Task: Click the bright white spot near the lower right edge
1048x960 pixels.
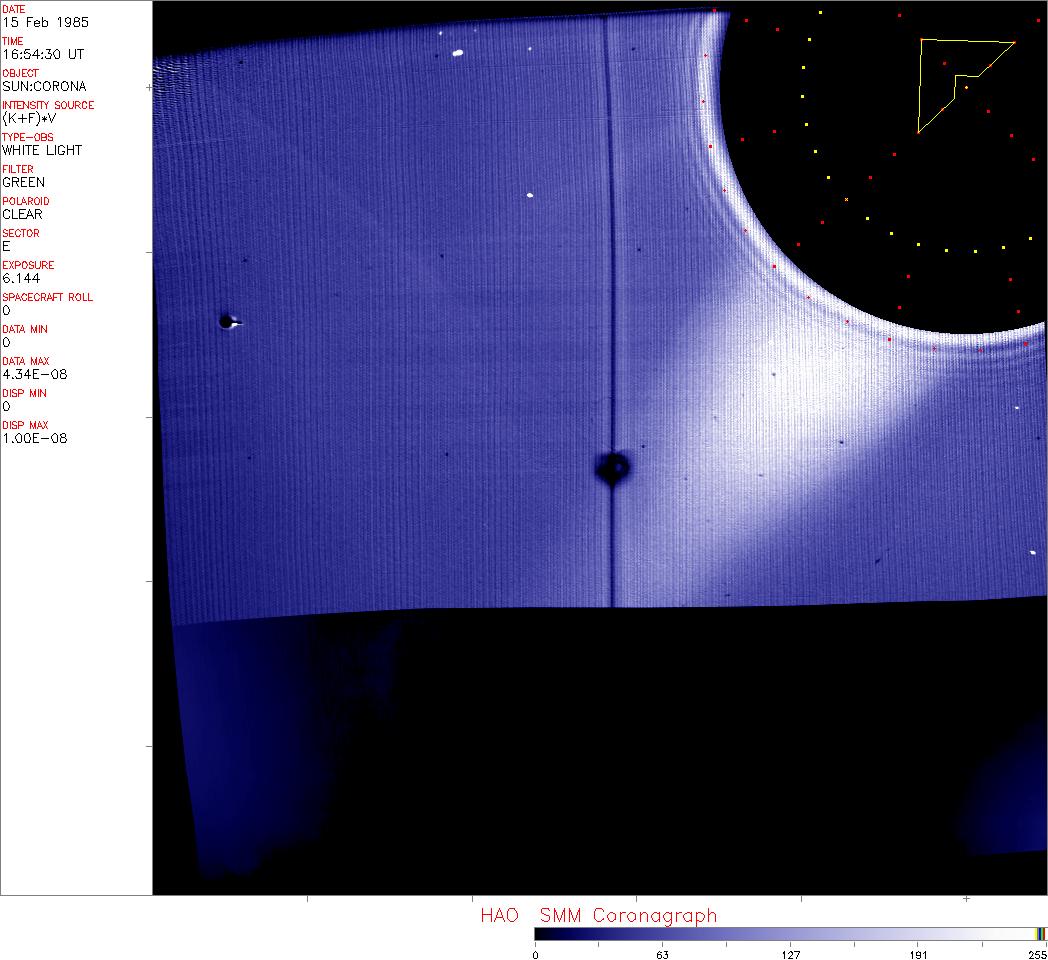Action: [1032, 551]
